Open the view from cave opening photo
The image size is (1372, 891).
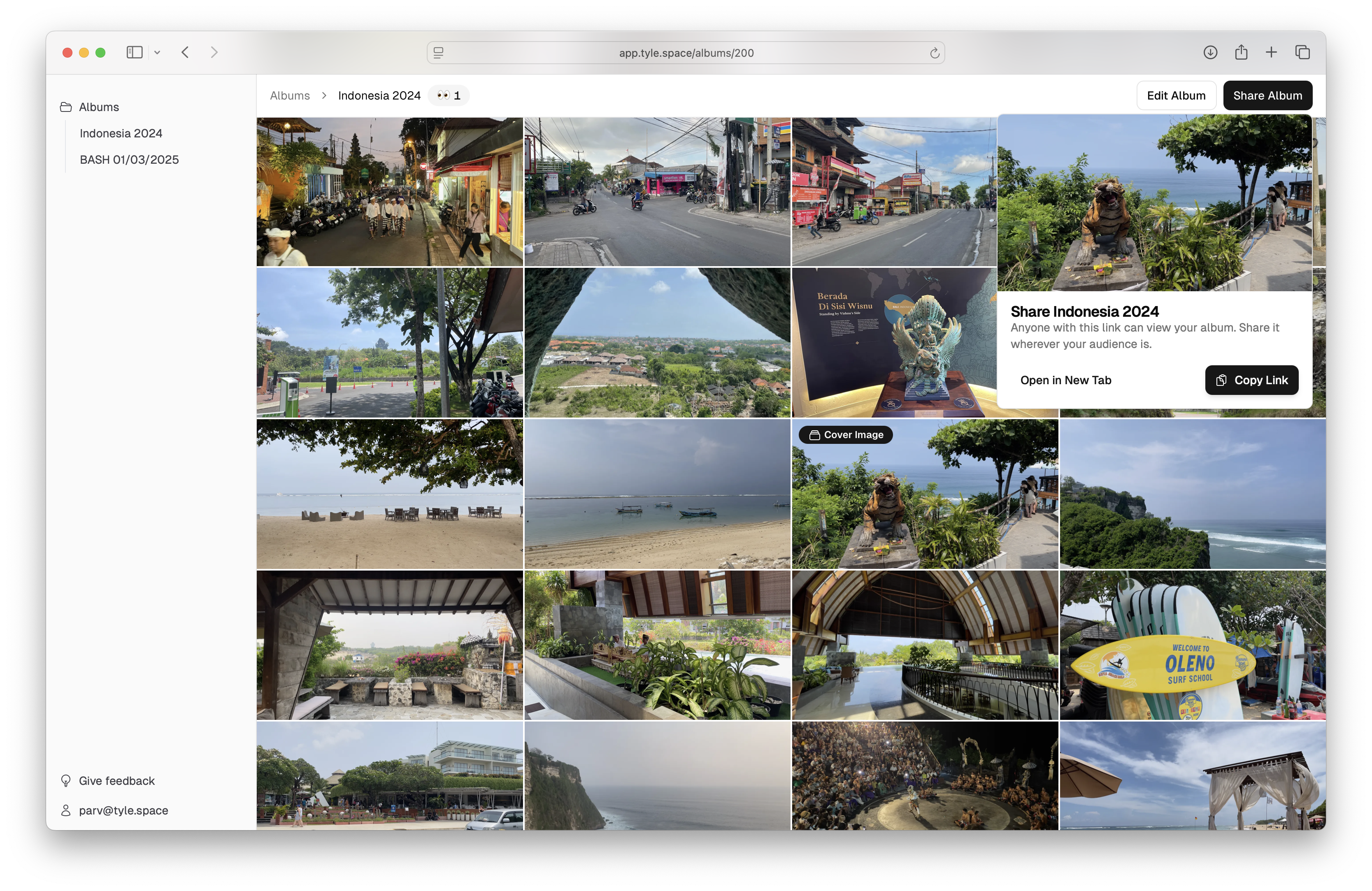(x=657, y=343)
